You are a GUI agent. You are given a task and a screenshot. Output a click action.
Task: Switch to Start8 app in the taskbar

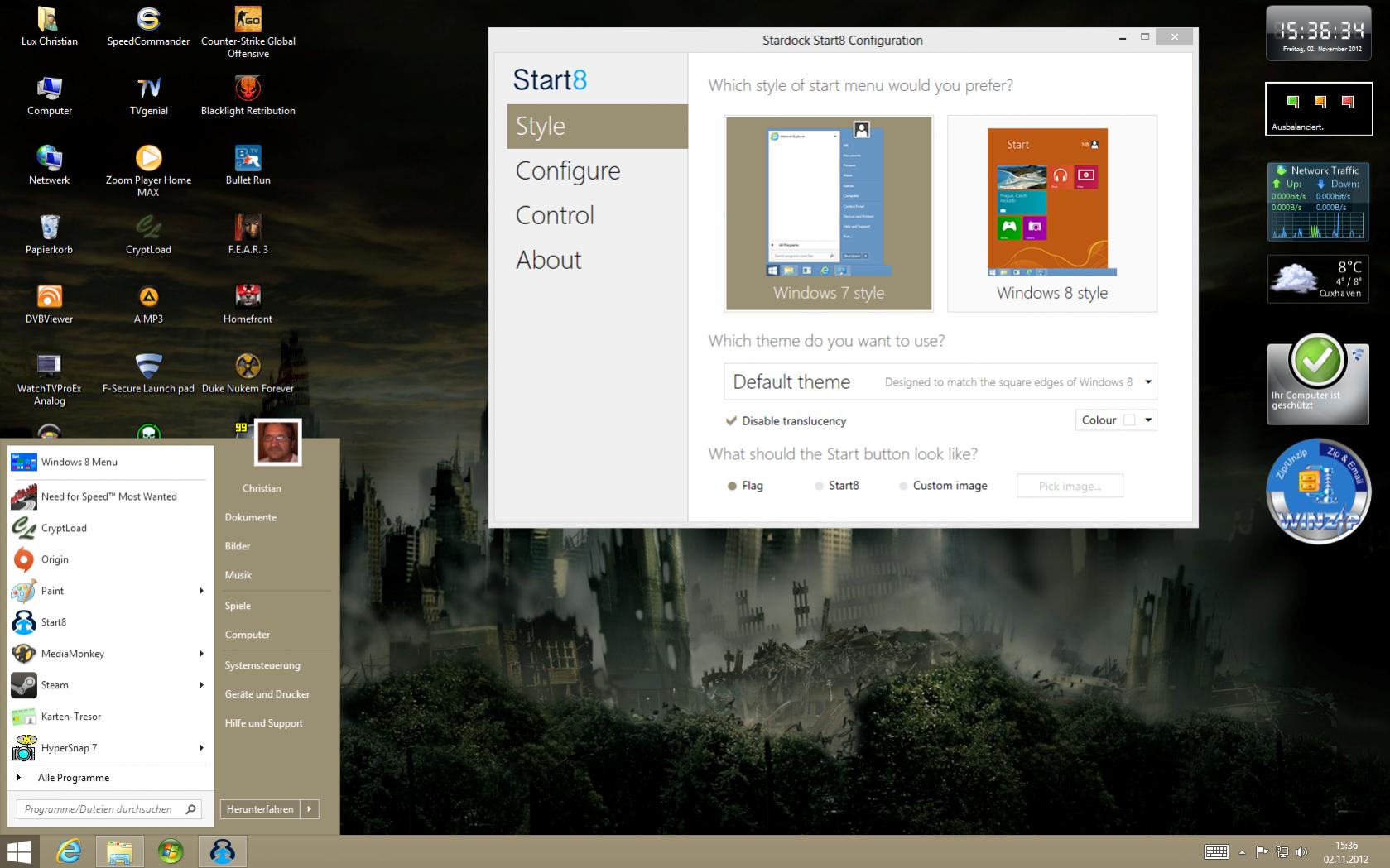(x=222, y=851)
